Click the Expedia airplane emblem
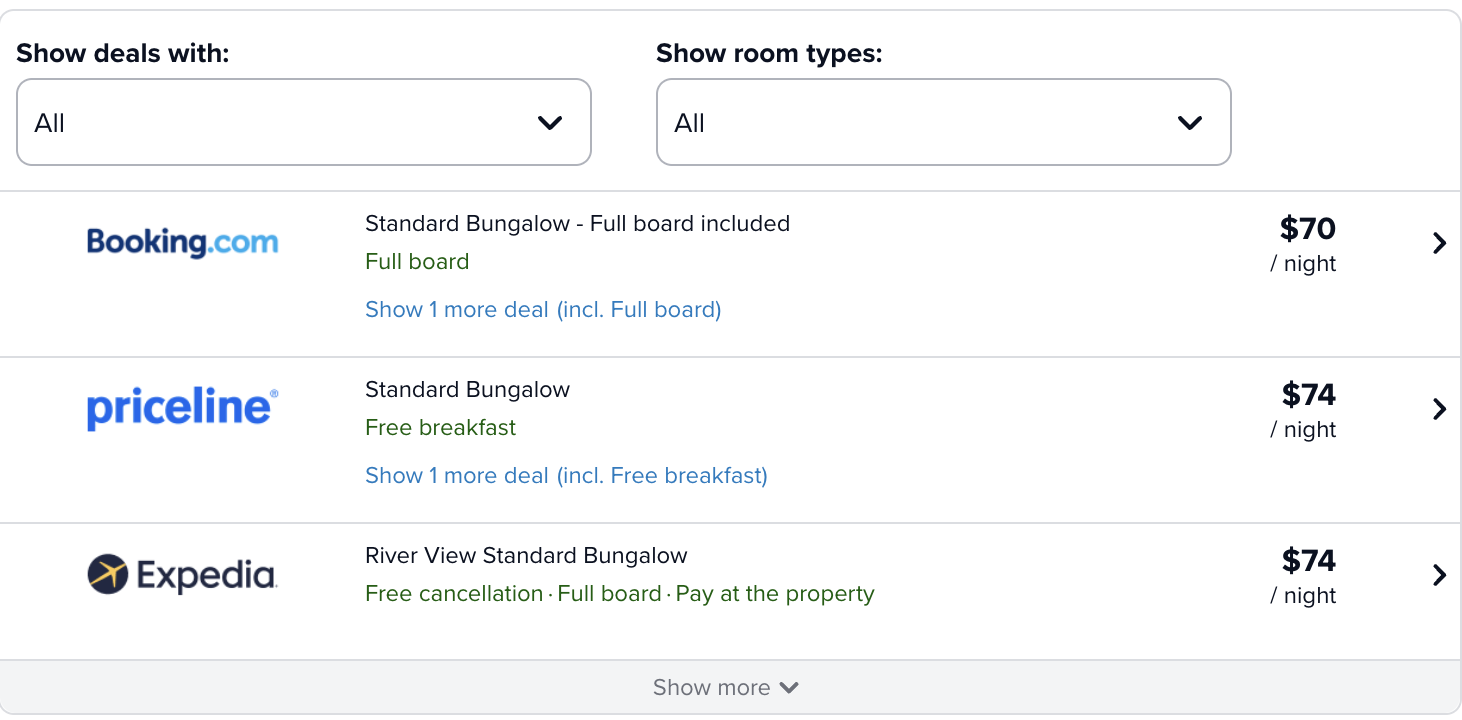Image resolution: width=1462 pixels, height=720 pixels. coord(108,574)
